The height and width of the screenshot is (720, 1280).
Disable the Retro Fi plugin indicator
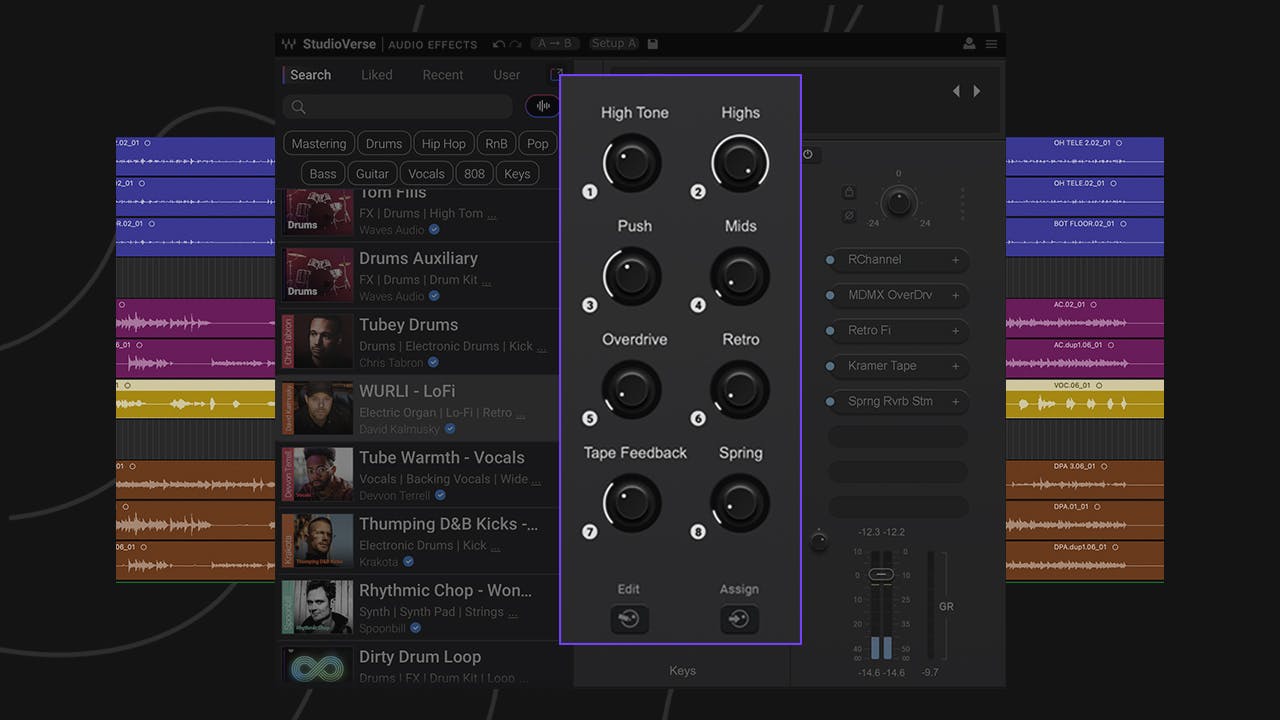click(830, 331)
